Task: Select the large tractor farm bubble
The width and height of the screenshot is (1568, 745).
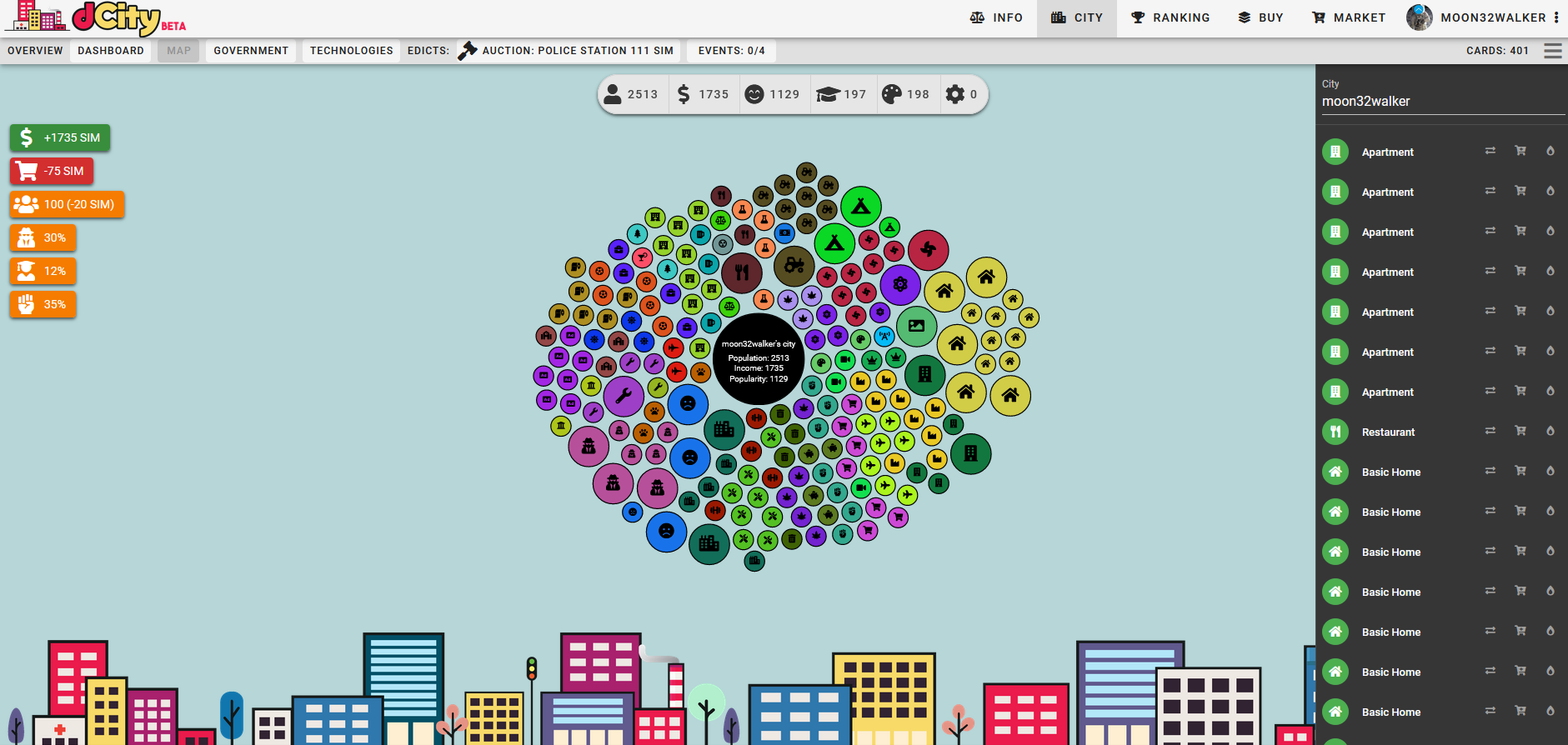Action: (x=794, y=266)
